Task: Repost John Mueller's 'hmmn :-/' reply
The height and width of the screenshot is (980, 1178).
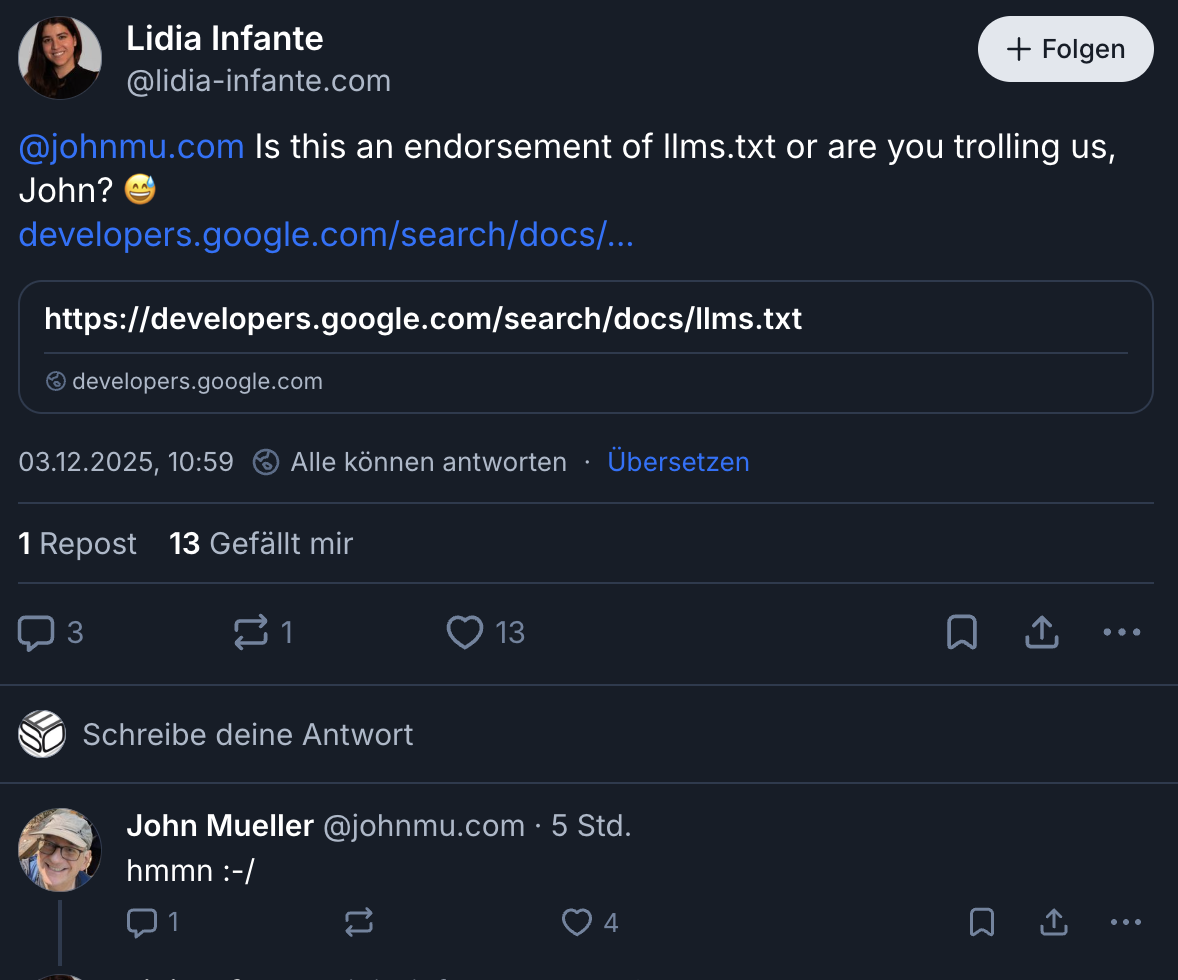Action: pyautogui.click(x=359, y=922)
